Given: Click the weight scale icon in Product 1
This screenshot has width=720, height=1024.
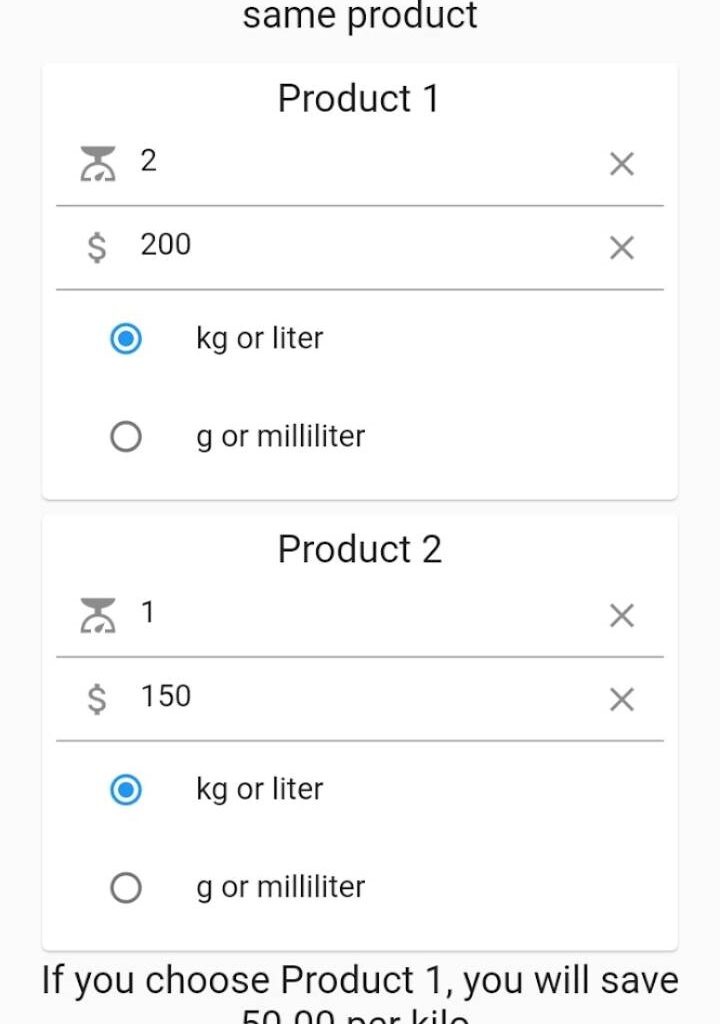Looking at the screenshot, I should 97,163.
